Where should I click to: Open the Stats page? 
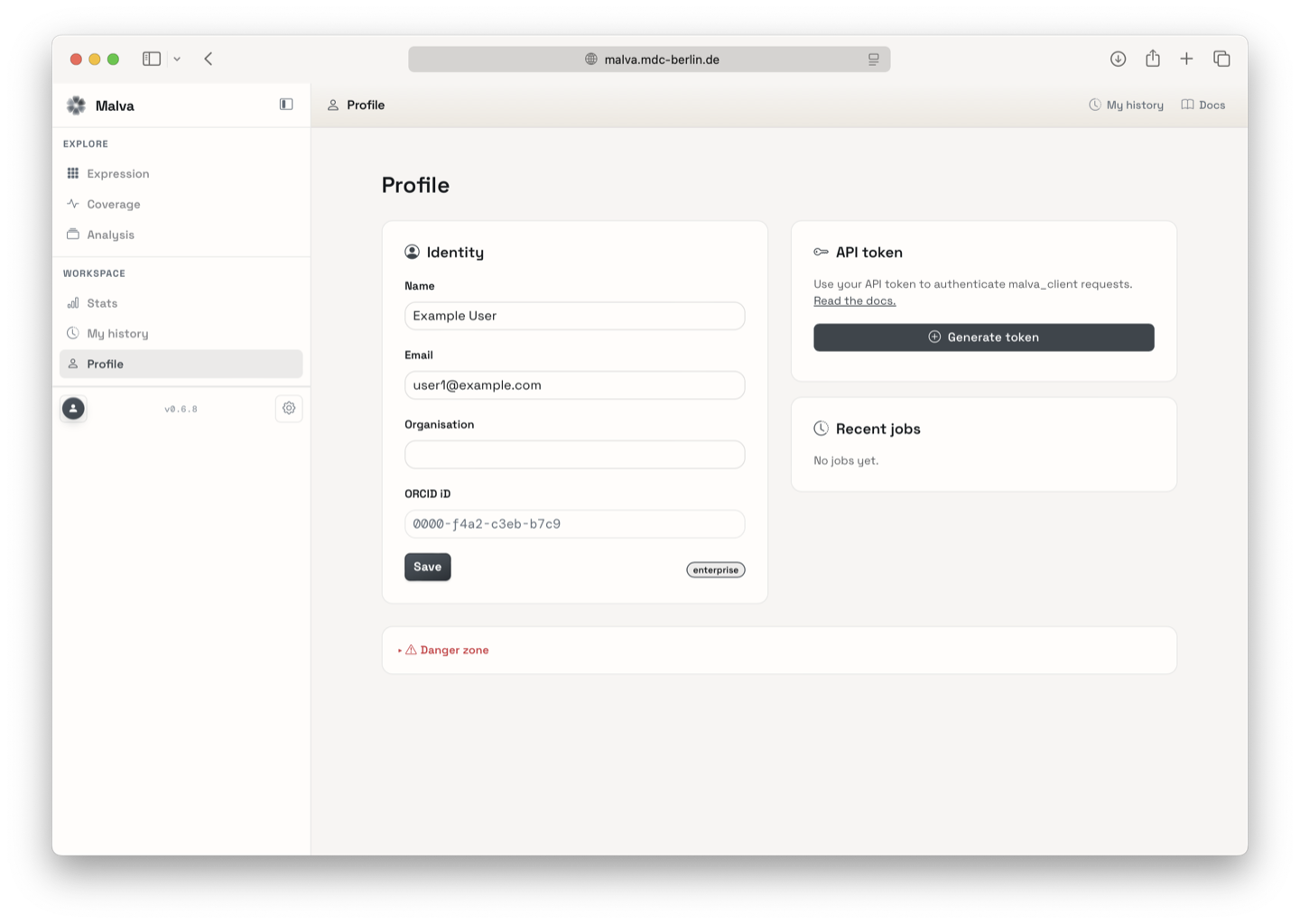(x=181, y=303)
